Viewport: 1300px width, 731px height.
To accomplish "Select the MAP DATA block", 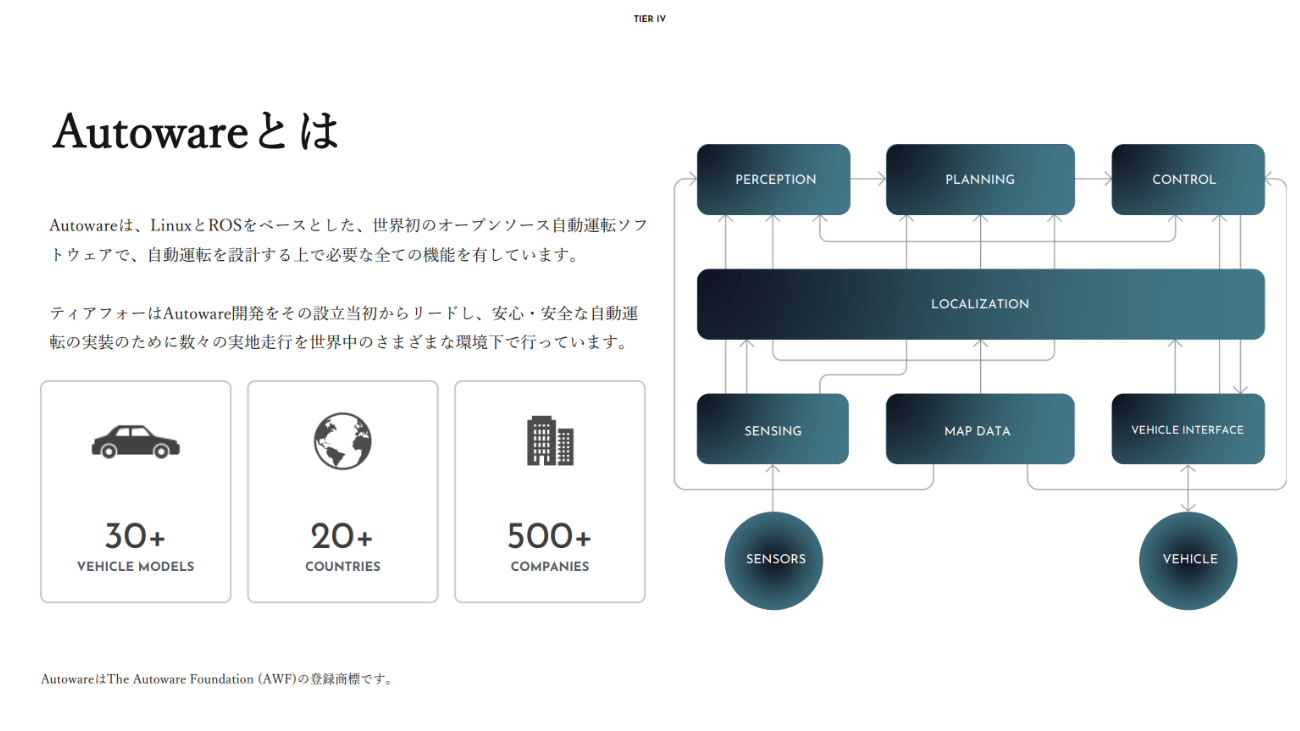I will [980, 429].
